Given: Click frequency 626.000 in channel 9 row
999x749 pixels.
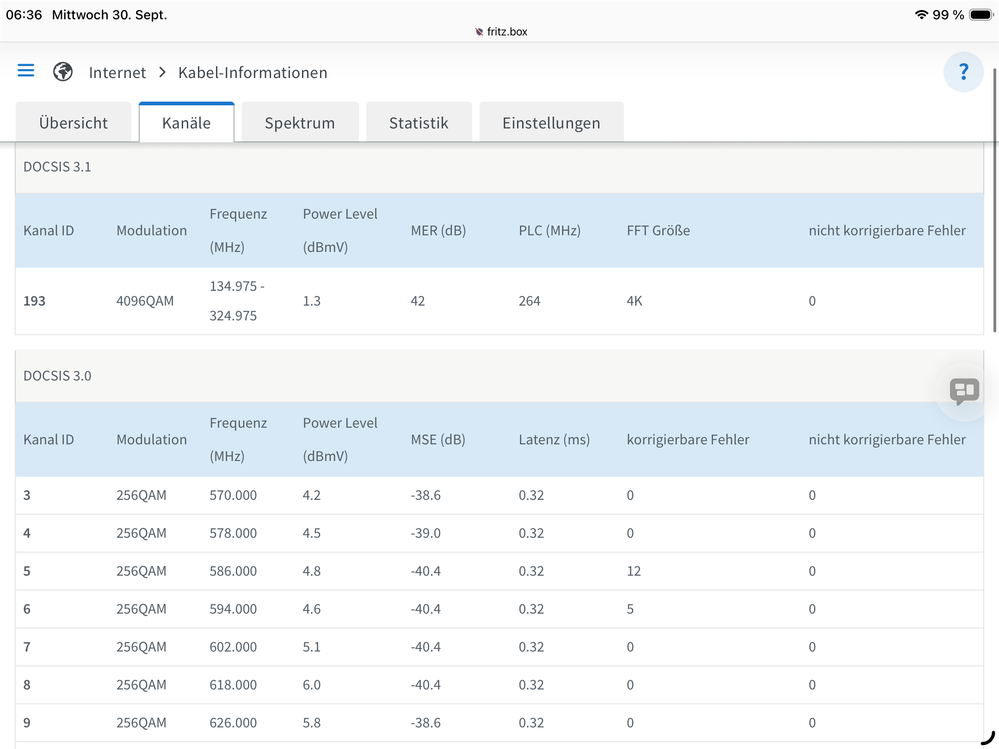Looking at the screenshot, I should (x=233, y=723).
